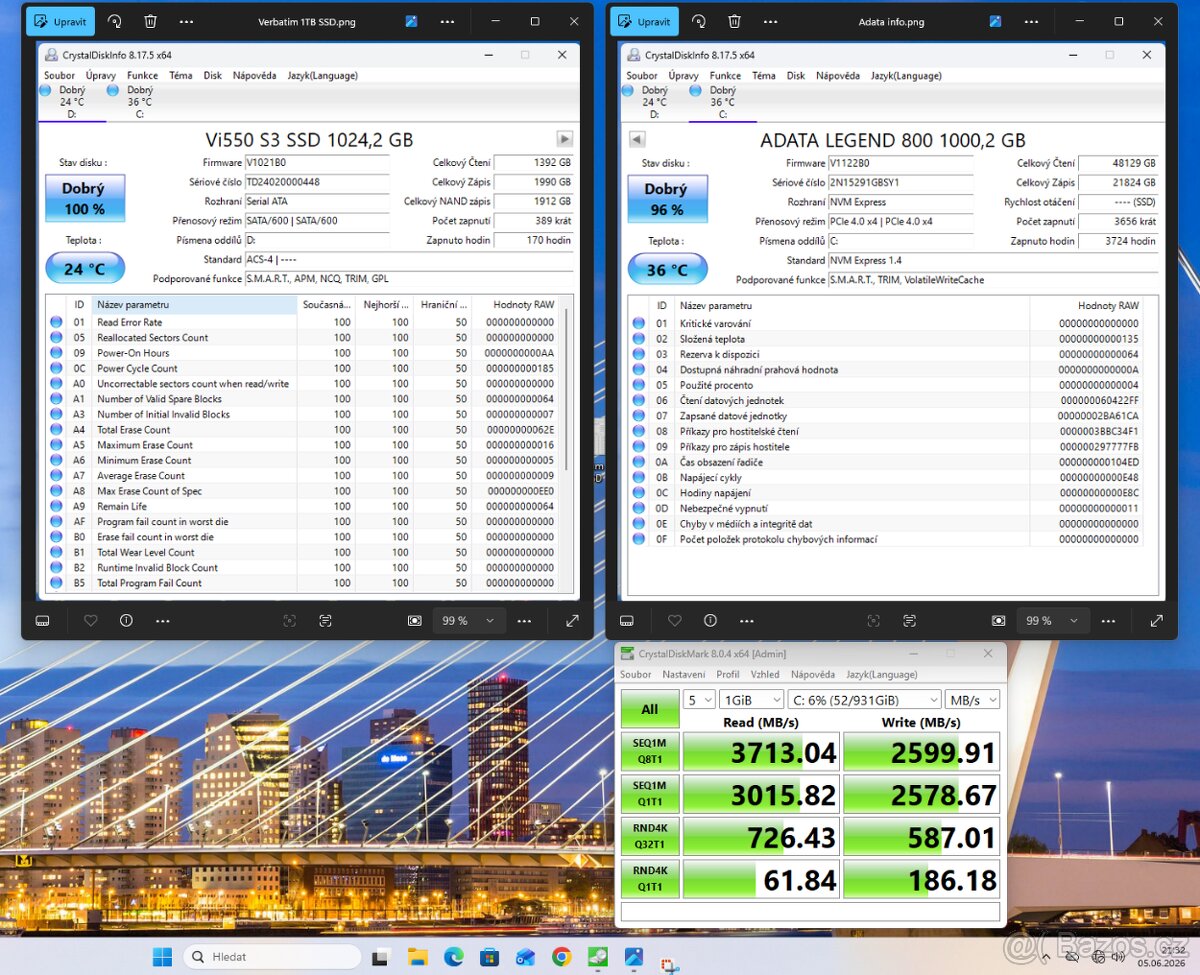This screenshot has width=1200, height=975.
Task: Rotate the Adata info.png image
Action: 698,21
